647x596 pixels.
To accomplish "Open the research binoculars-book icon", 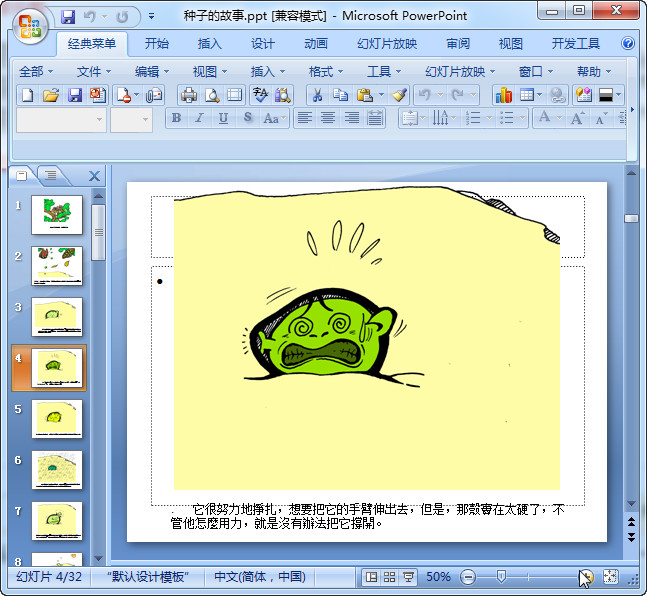I will tap(283, 95).
